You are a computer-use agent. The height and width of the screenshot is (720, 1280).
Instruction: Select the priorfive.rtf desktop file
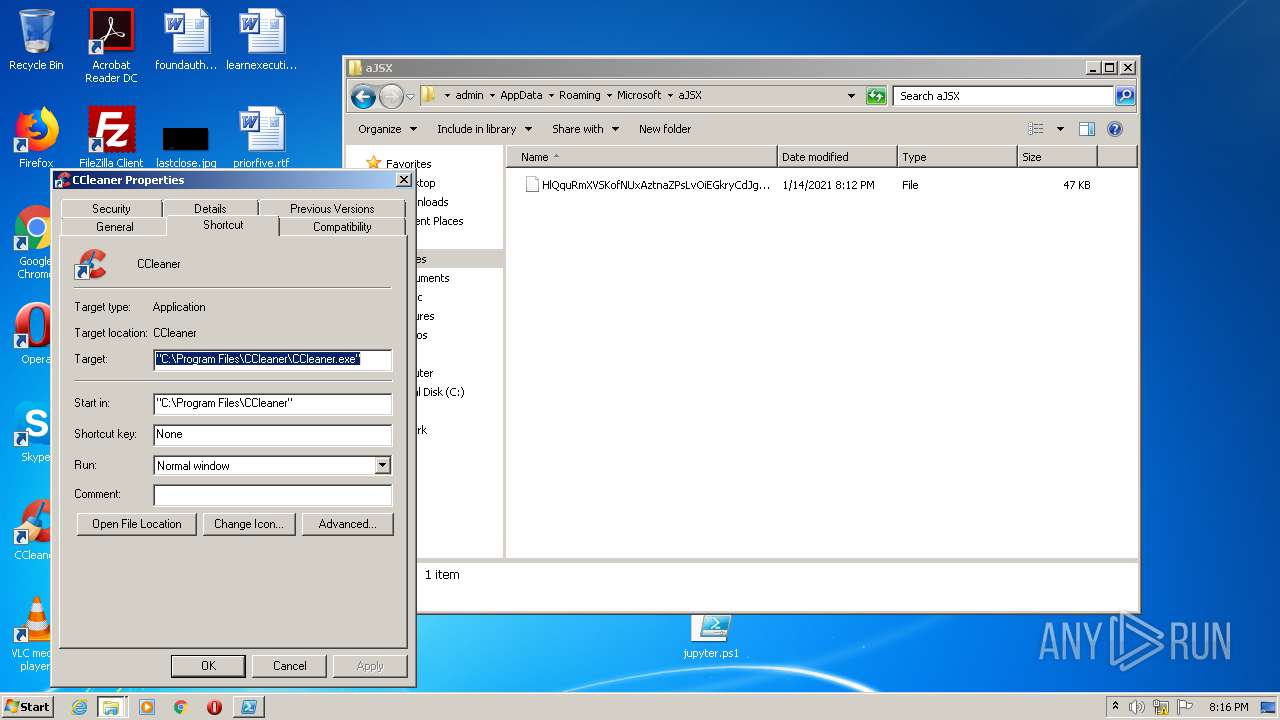point(261,138)
